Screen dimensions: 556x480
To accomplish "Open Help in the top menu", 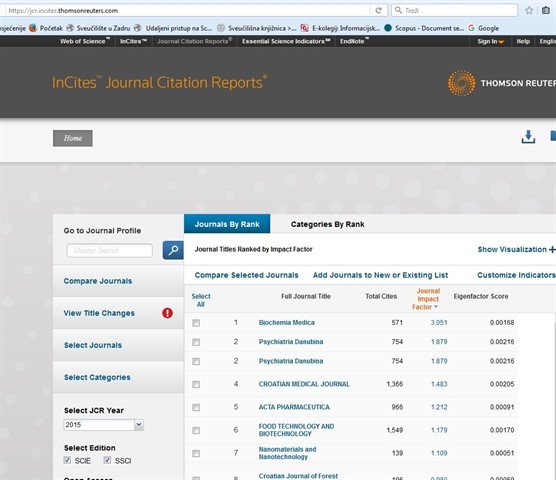I will pos(523,41).
